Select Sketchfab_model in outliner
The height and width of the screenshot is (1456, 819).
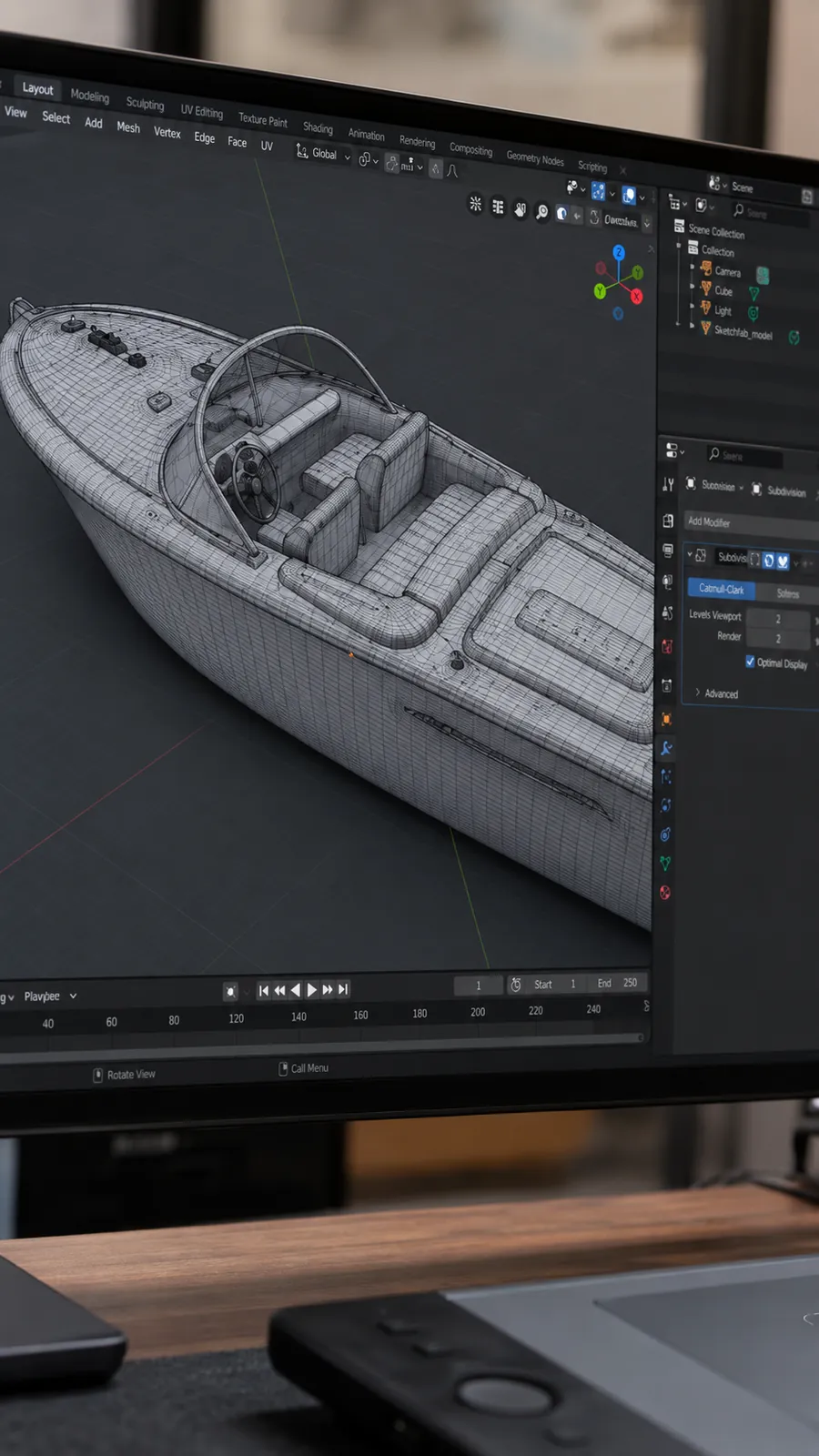[743, 333]
